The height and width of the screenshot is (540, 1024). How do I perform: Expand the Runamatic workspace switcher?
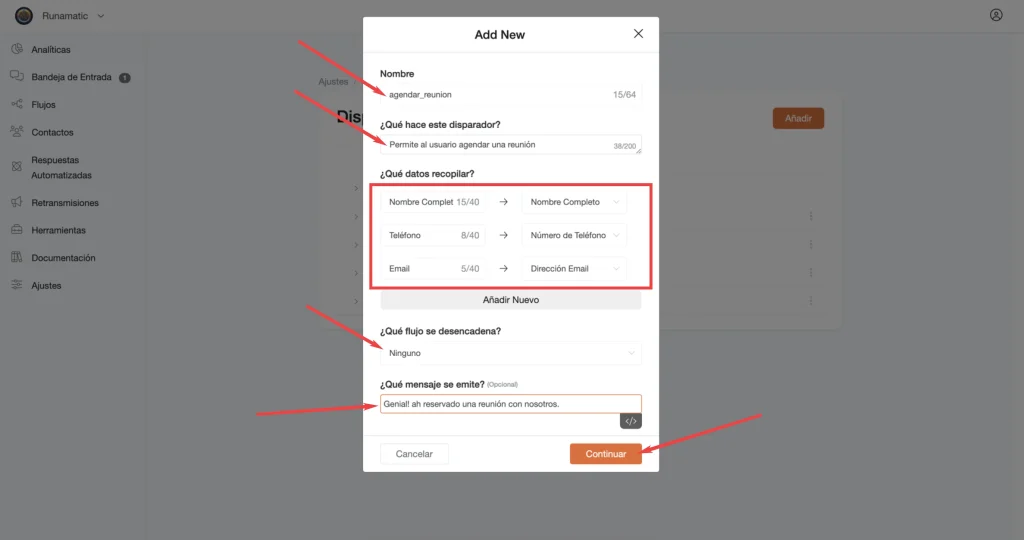(x=60, y=16)
